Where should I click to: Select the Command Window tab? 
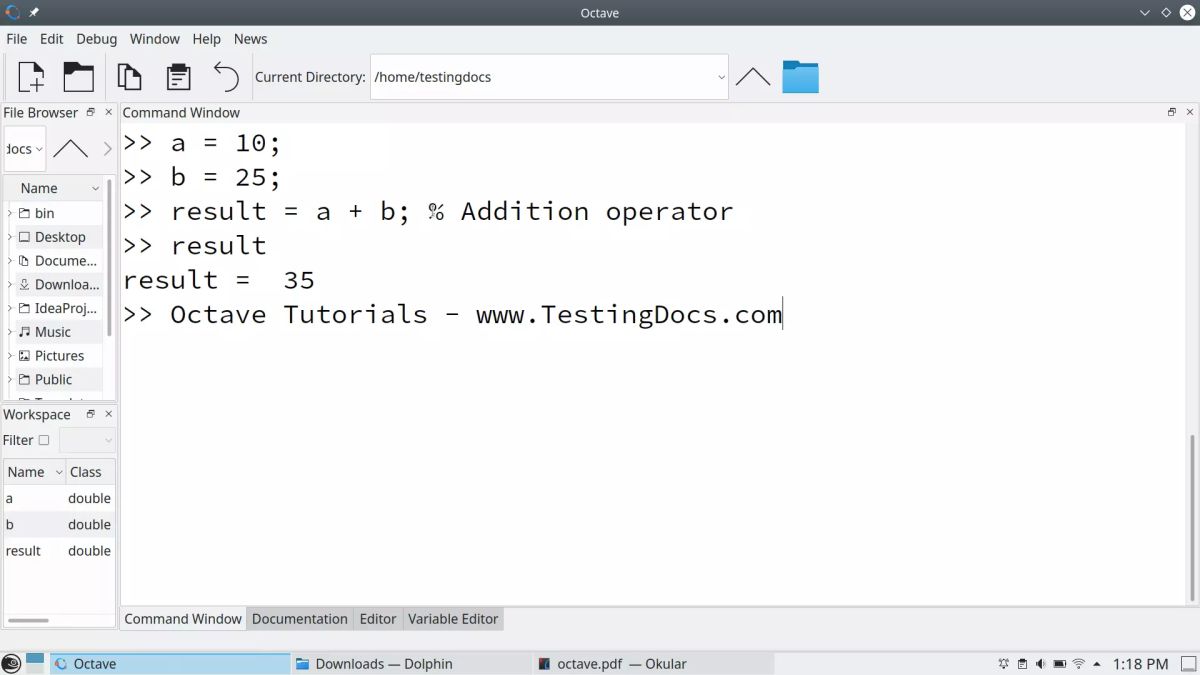pos(183,619)
